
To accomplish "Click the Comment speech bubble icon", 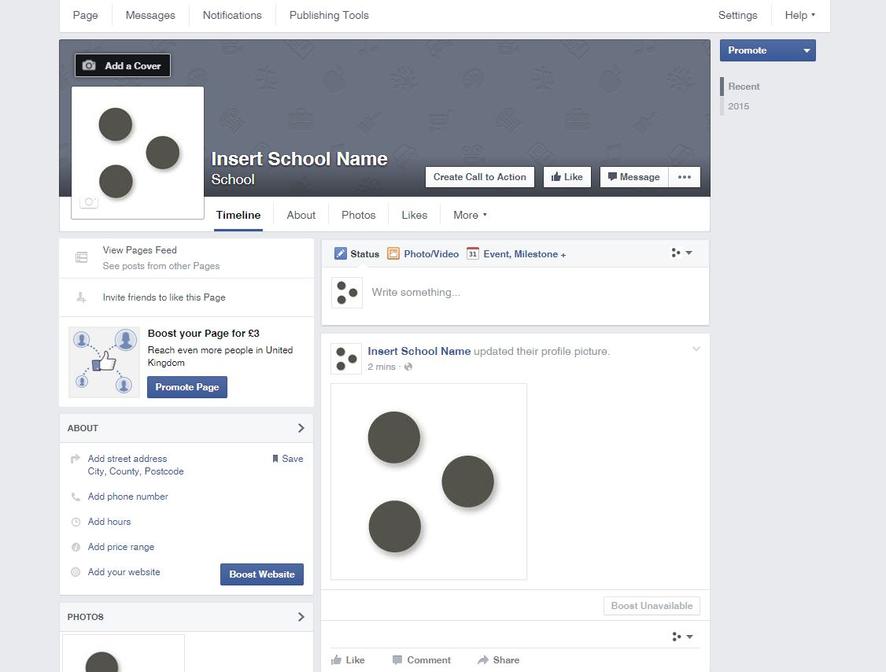I will (397, 660).
